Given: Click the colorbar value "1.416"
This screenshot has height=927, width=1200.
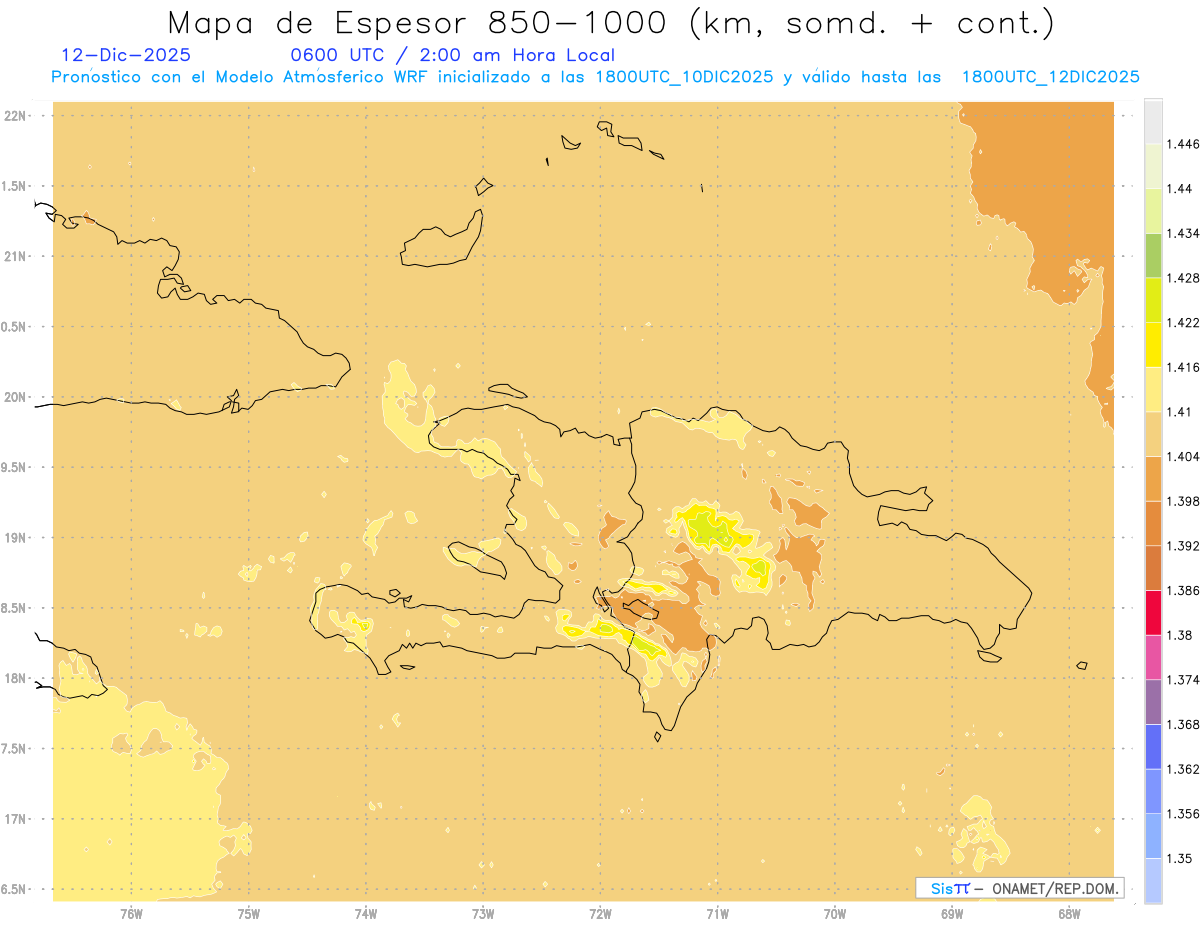Looking at the screenshot, I should [1184, 367].
